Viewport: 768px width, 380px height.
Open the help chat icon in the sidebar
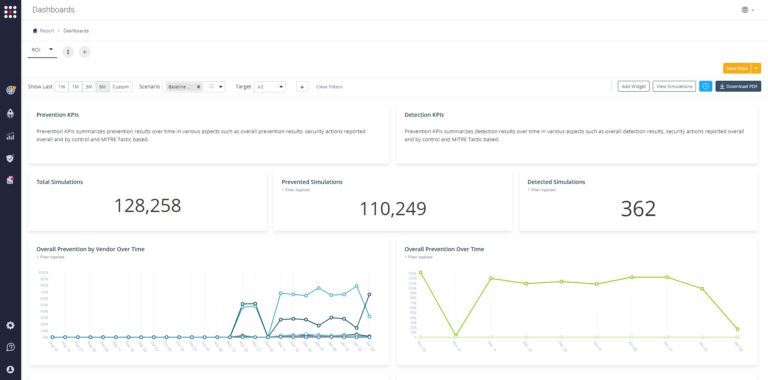point(10,347)
